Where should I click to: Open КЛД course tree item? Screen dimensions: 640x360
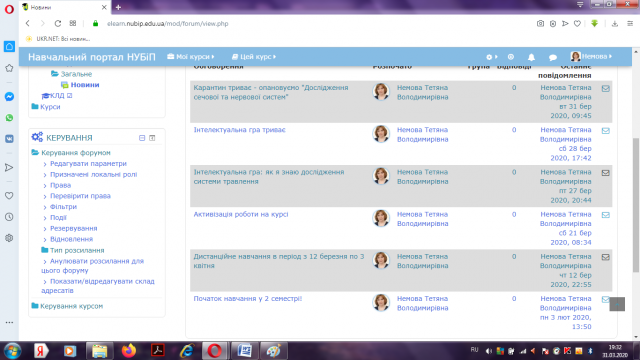57,96
